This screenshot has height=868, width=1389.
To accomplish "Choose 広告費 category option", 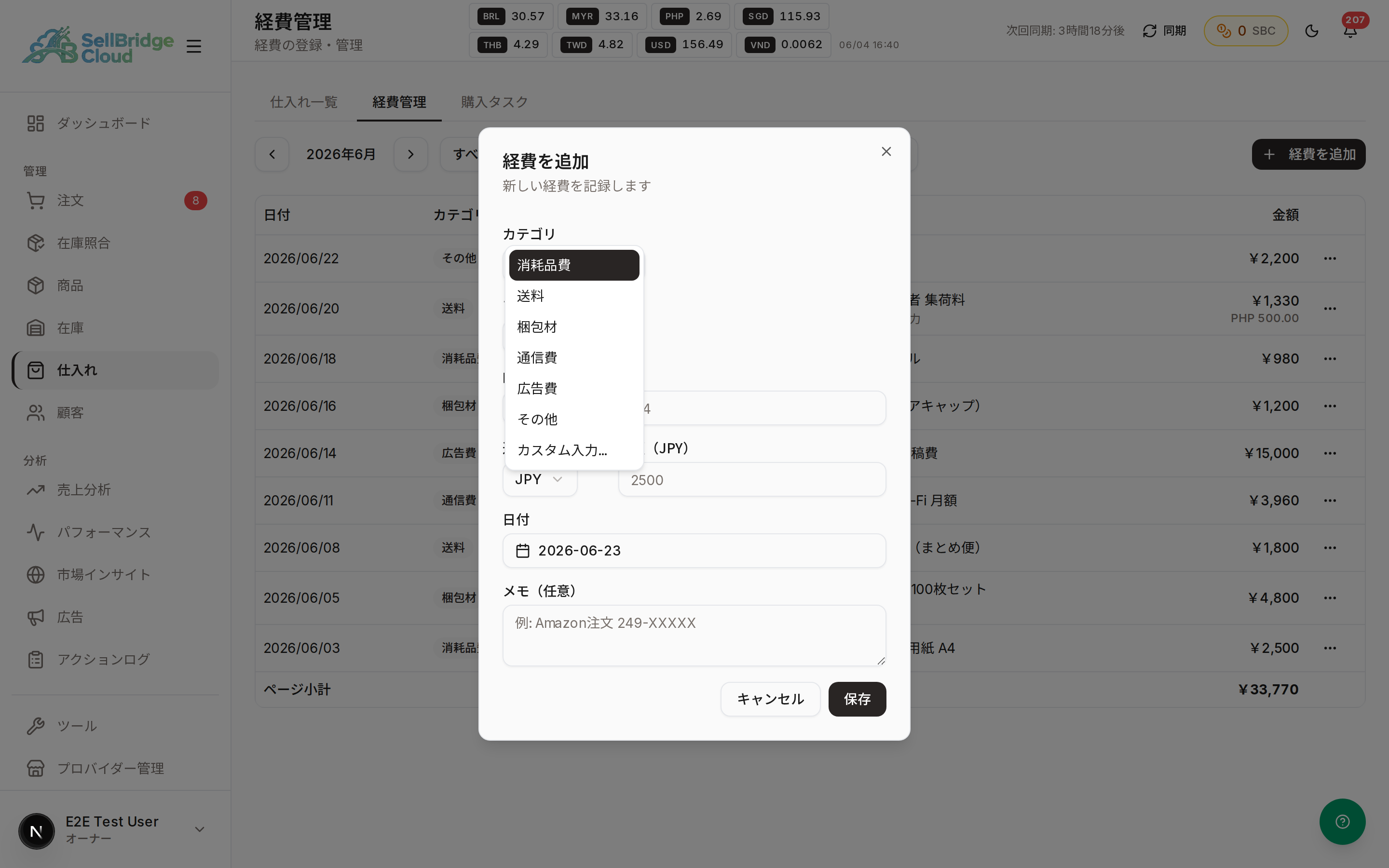I will (x=574, y=389).
